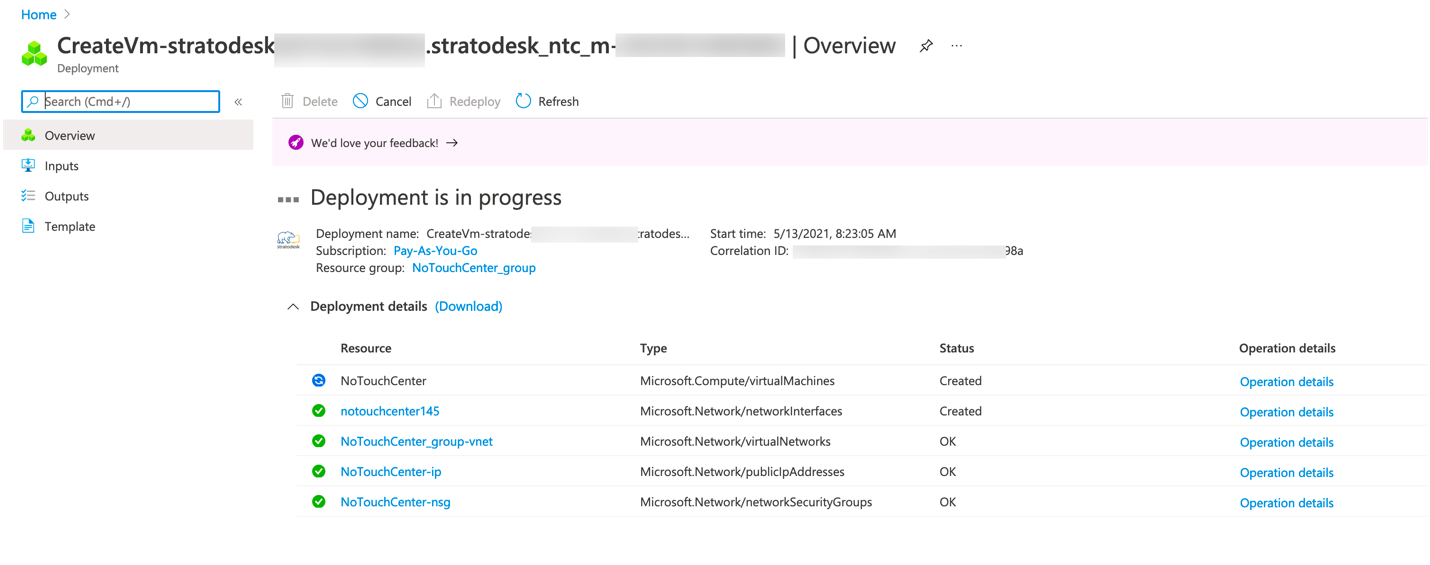Click the purple rocket feedback icon

click(x=296, y=143)
